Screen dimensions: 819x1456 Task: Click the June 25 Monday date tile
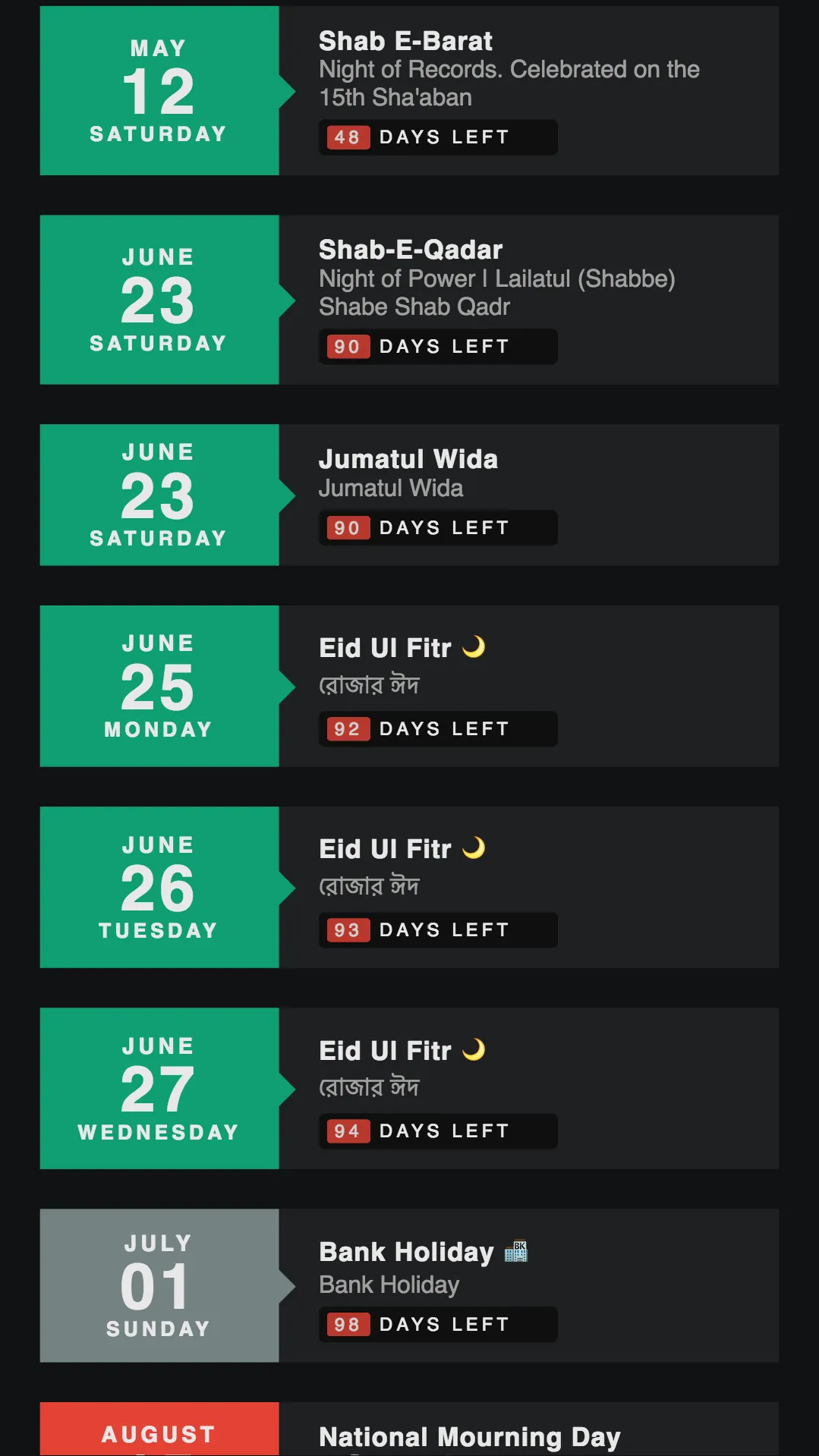click(x=159, y=686)
